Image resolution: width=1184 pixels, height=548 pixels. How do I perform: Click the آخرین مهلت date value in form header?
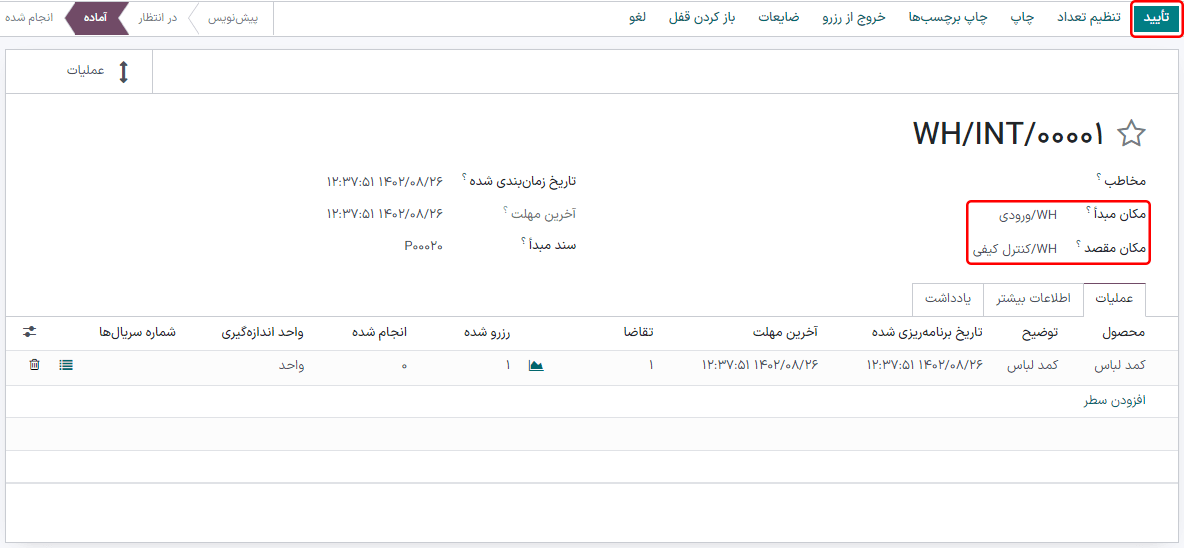click(x=384, y=214)
